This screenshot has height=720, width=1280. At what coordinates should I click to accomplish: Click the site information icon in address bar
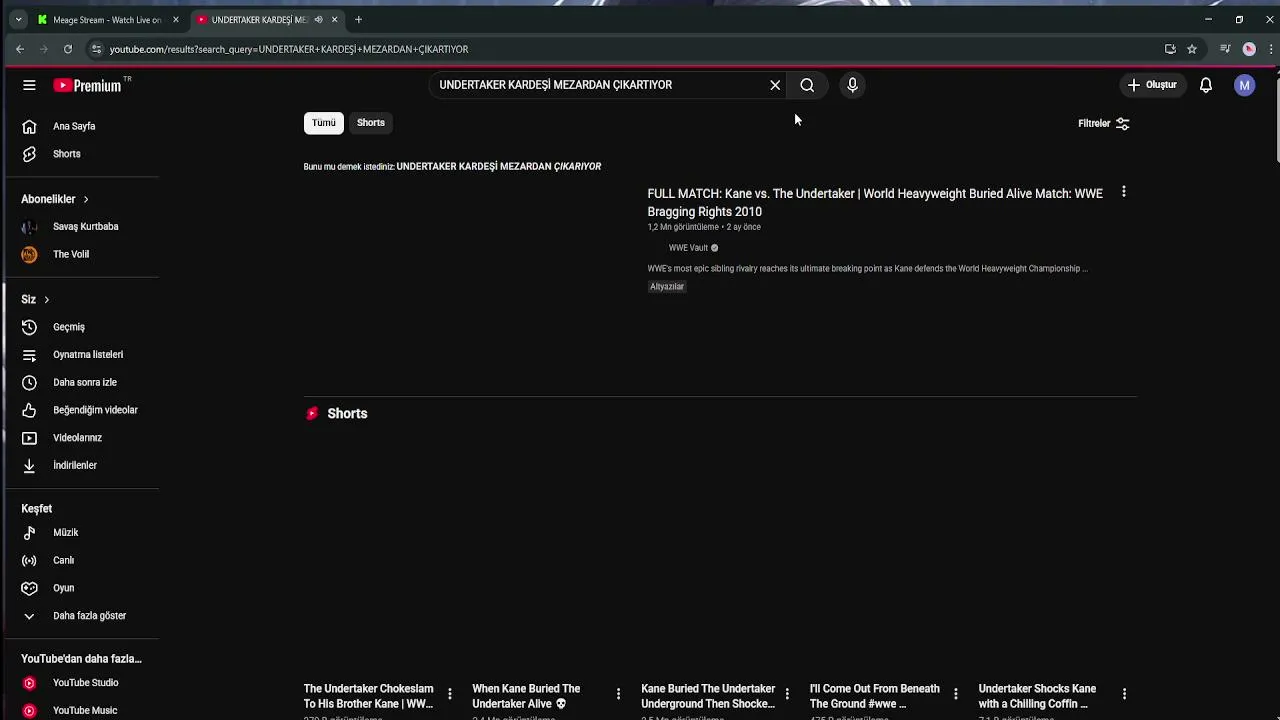[96, 49]
